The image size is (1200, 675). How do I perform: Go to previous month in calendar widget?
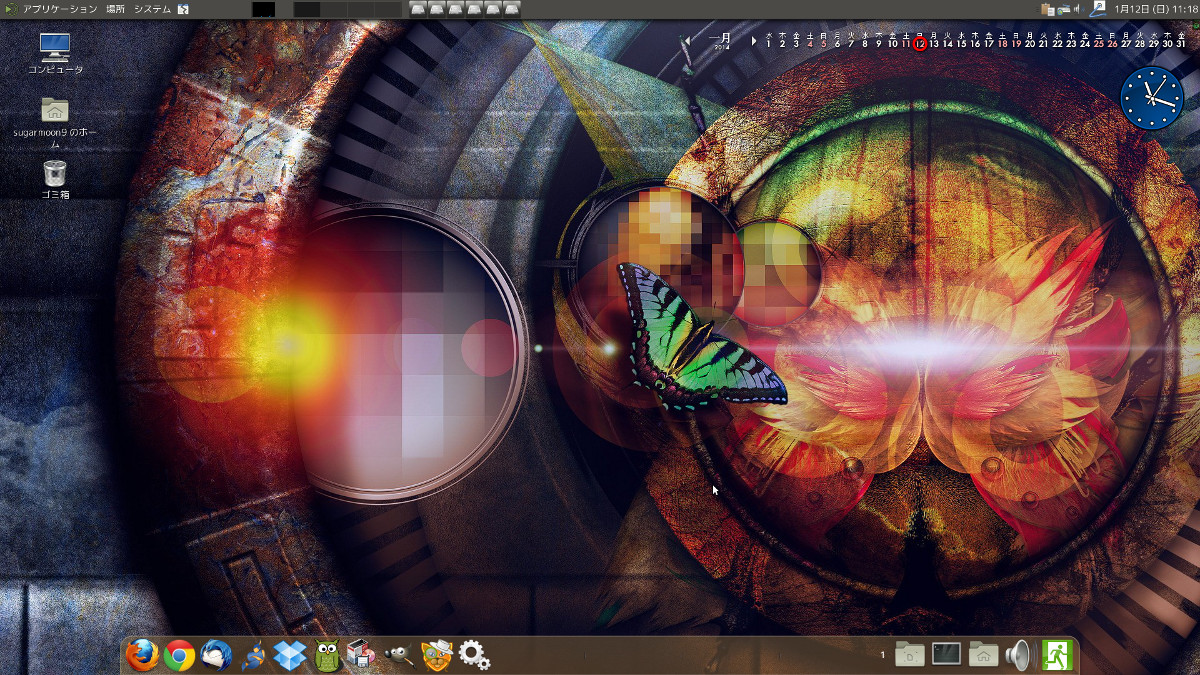(x=687, y=41)
